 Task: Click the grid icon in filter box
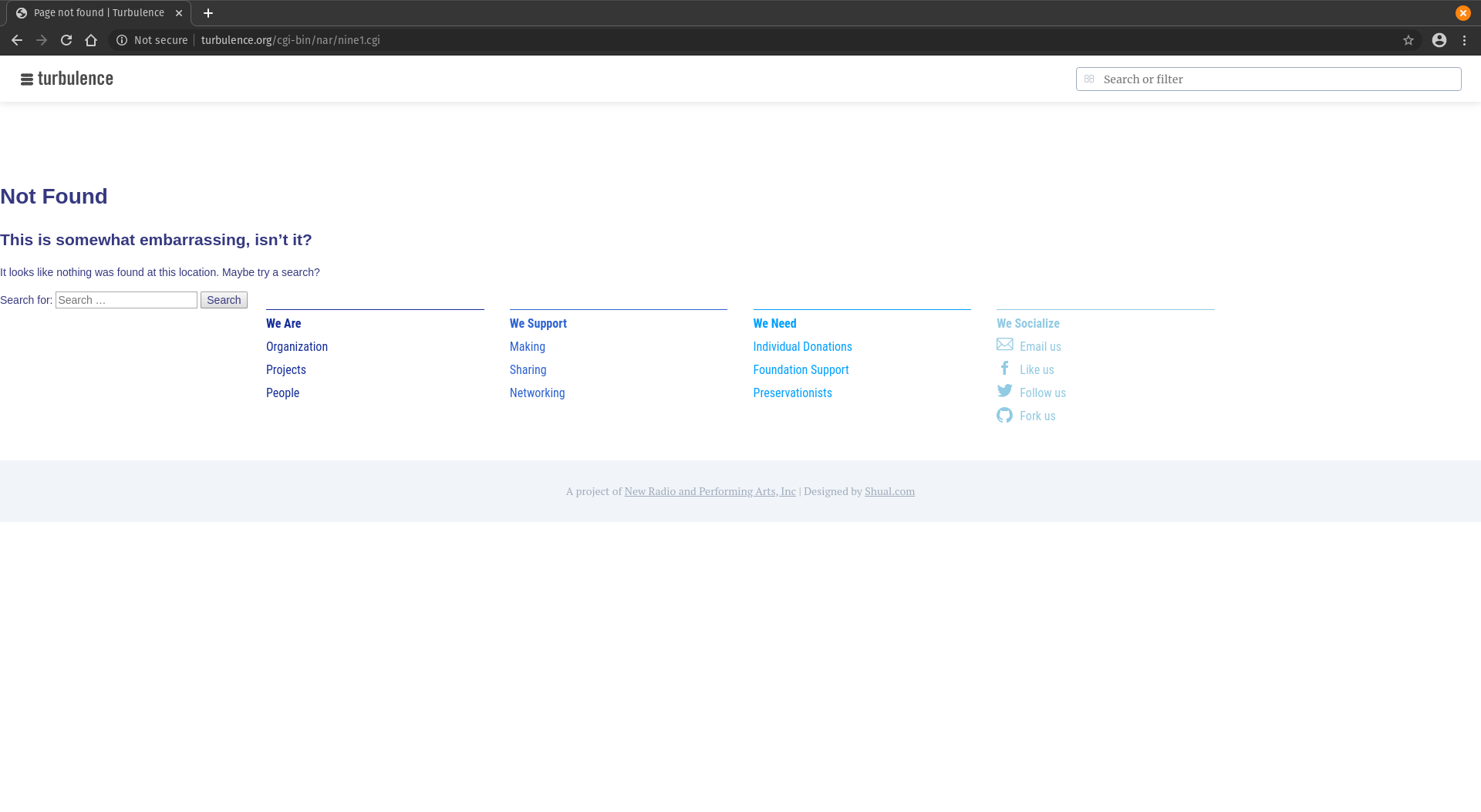tap(1089, 79)
